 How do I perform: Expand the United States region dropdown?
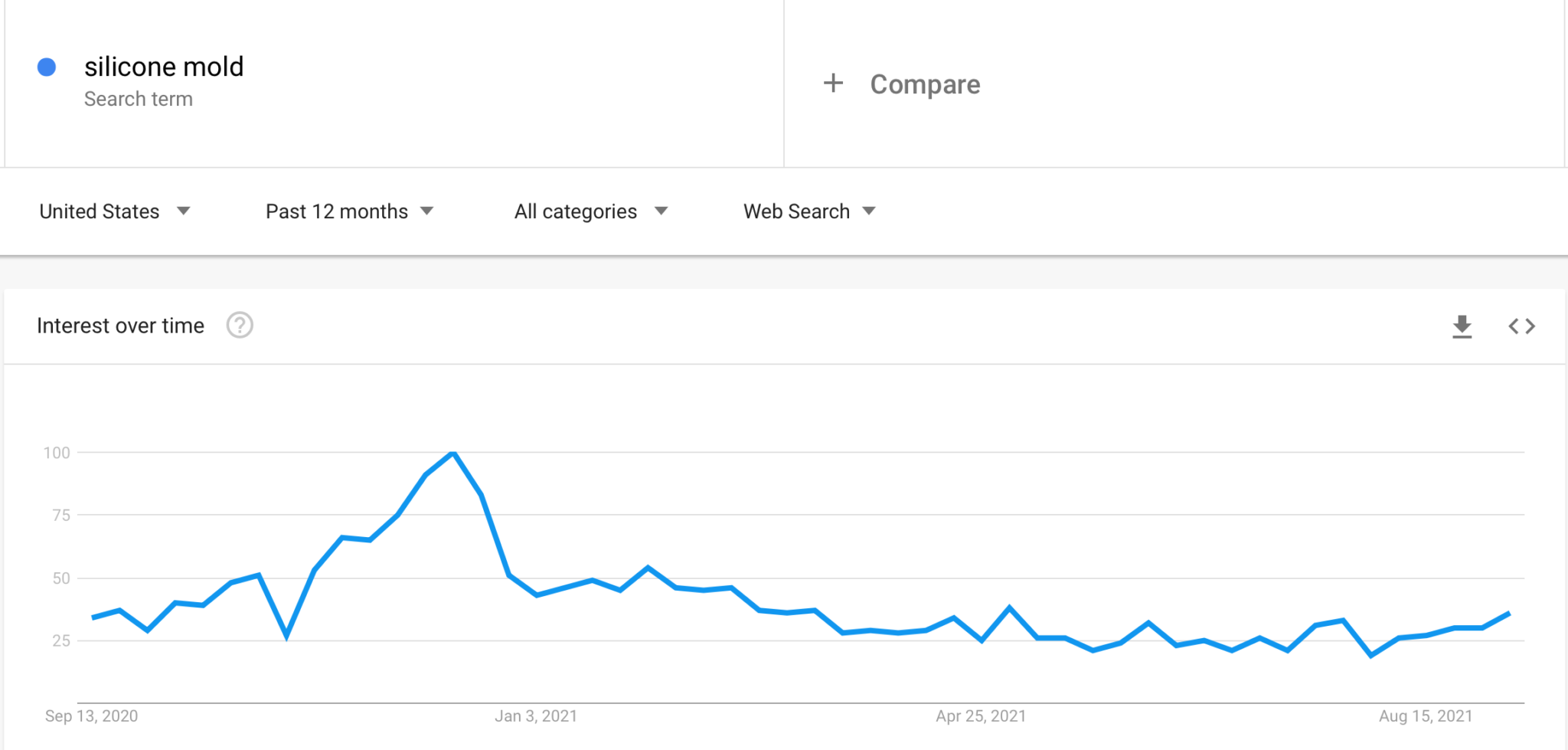pos(114,211)
